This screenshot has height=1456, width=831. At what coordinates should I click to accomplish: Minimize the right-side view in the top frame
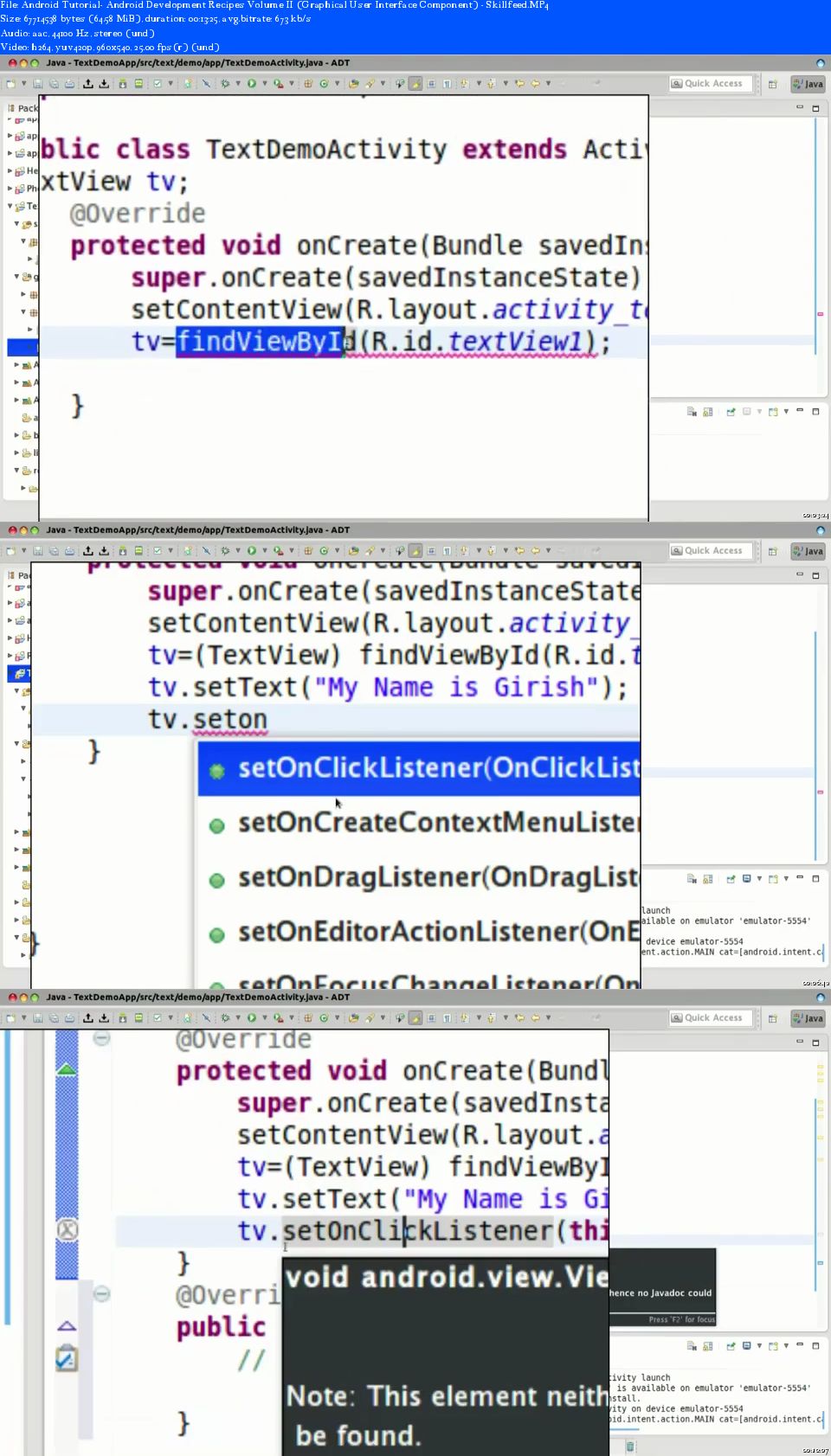[x=800, y=108]
